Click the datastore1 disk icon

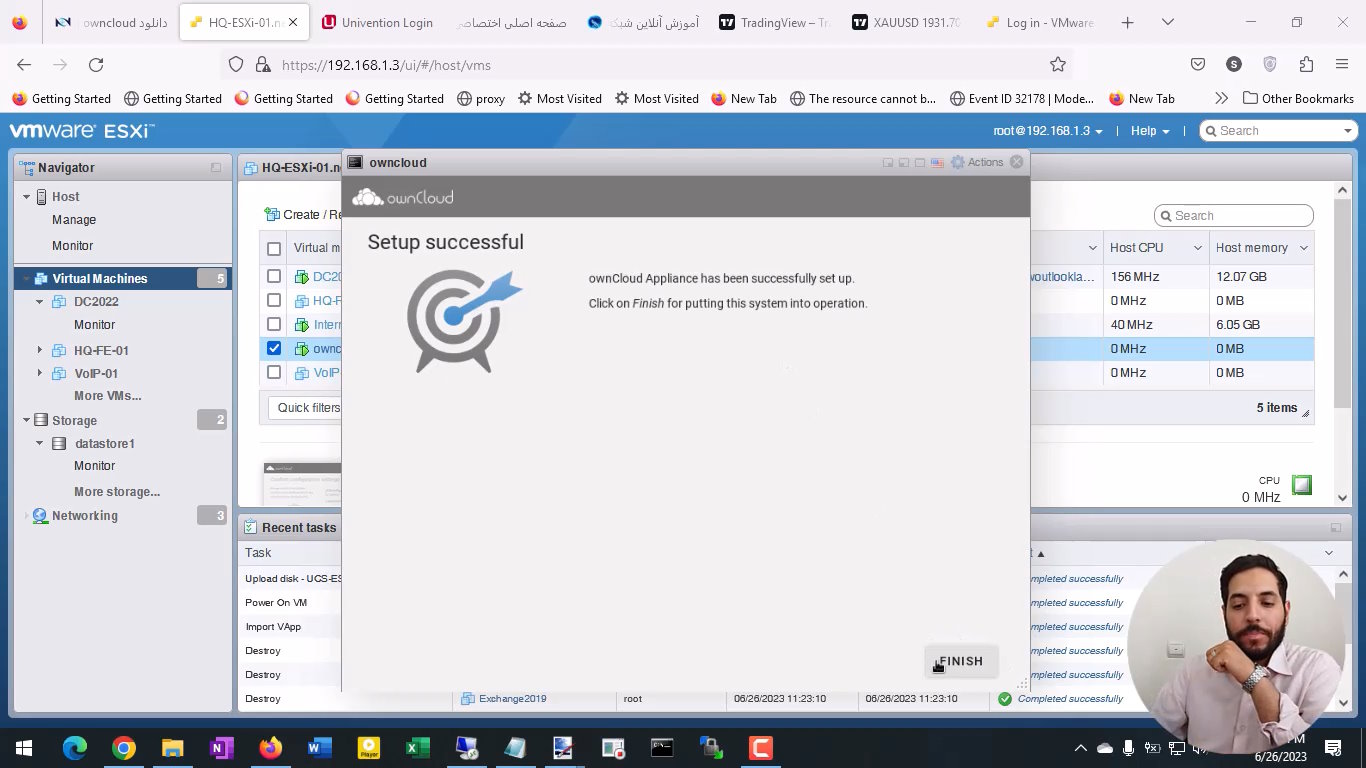tap(59, 443)
